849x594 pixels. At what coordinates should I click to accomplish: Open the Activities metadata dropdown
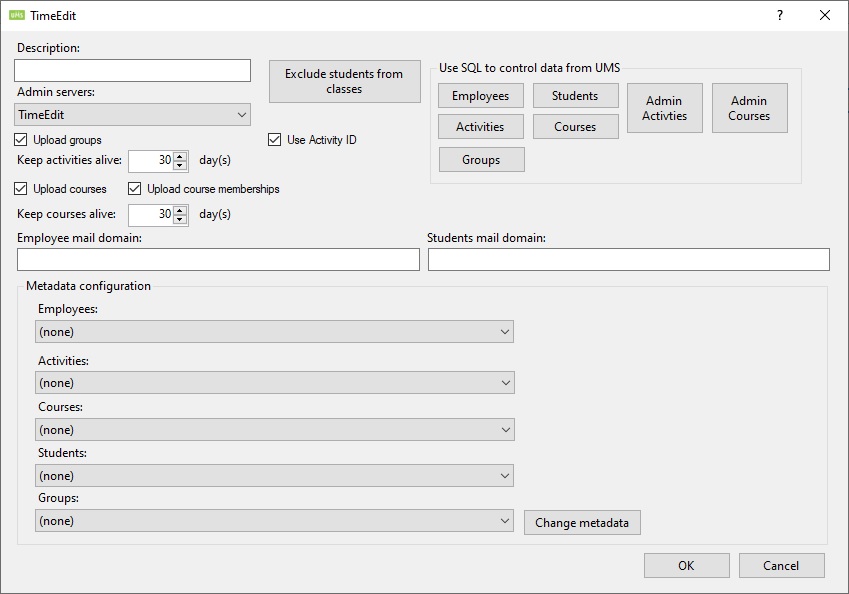[x=274, y=383]
